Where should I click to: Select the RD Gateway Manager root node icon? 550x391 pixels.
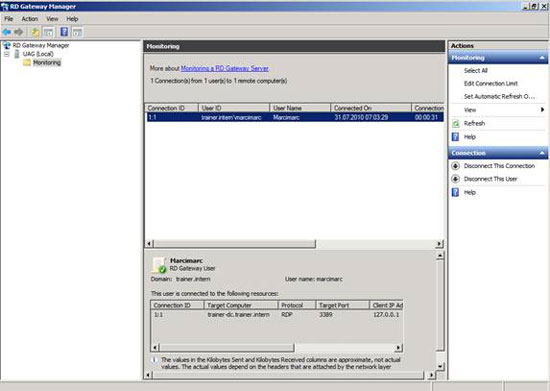7,45
